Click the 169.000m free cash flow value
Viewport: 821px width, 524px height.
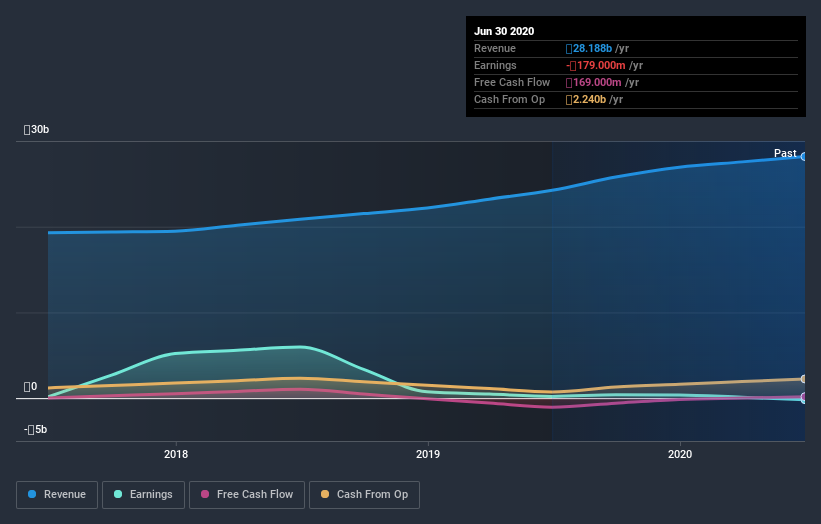point(593,83)
